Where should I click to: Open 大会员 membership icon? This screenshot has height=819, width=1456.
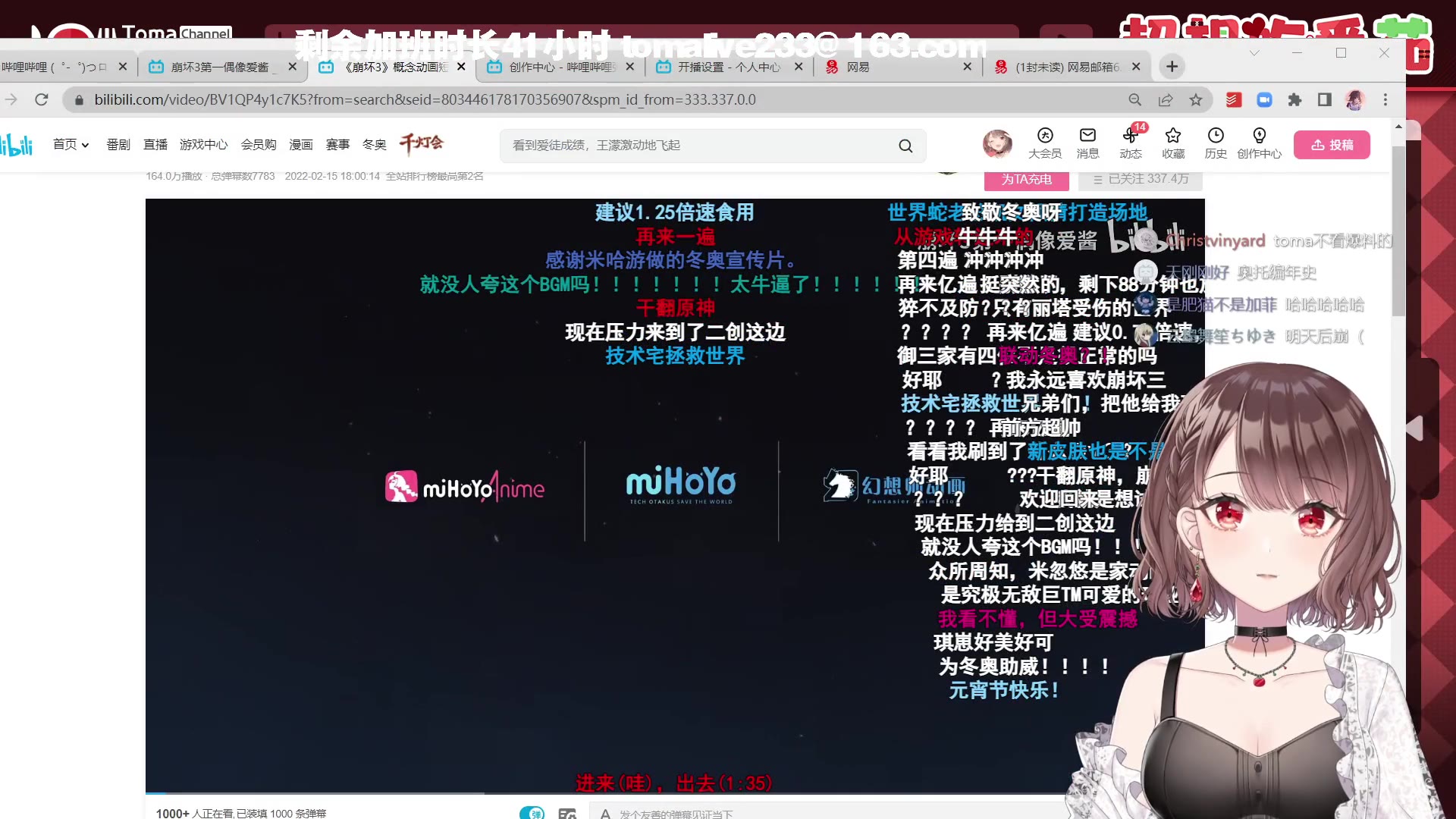tap(1045, 143)
